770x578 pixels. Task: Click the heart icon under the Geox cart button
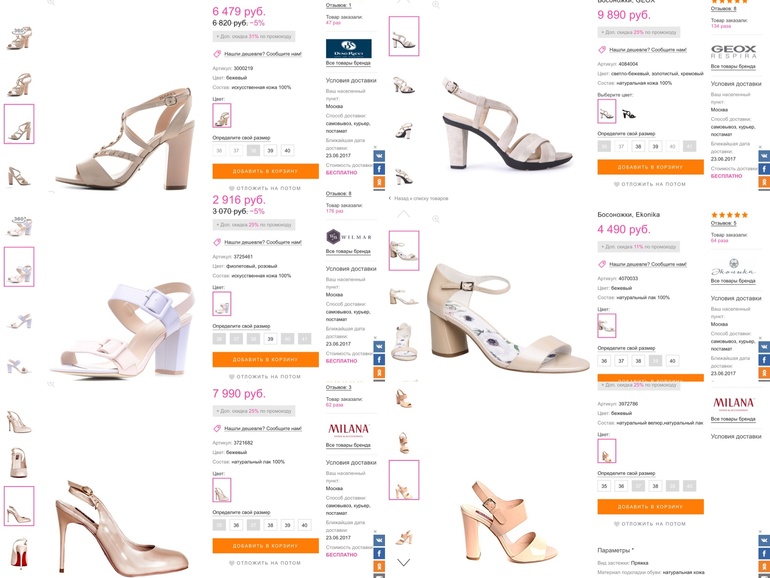click(x=617, y=184)
